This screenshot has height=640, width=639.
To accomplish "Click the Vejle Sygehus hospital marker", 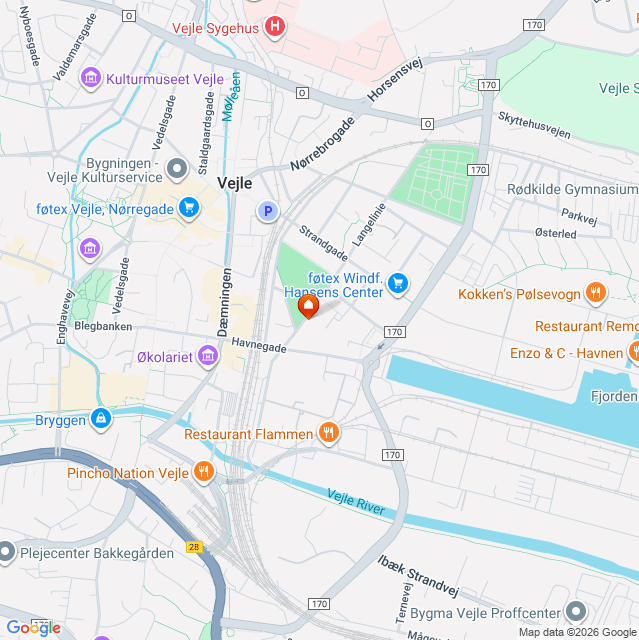I will point(275,27).
